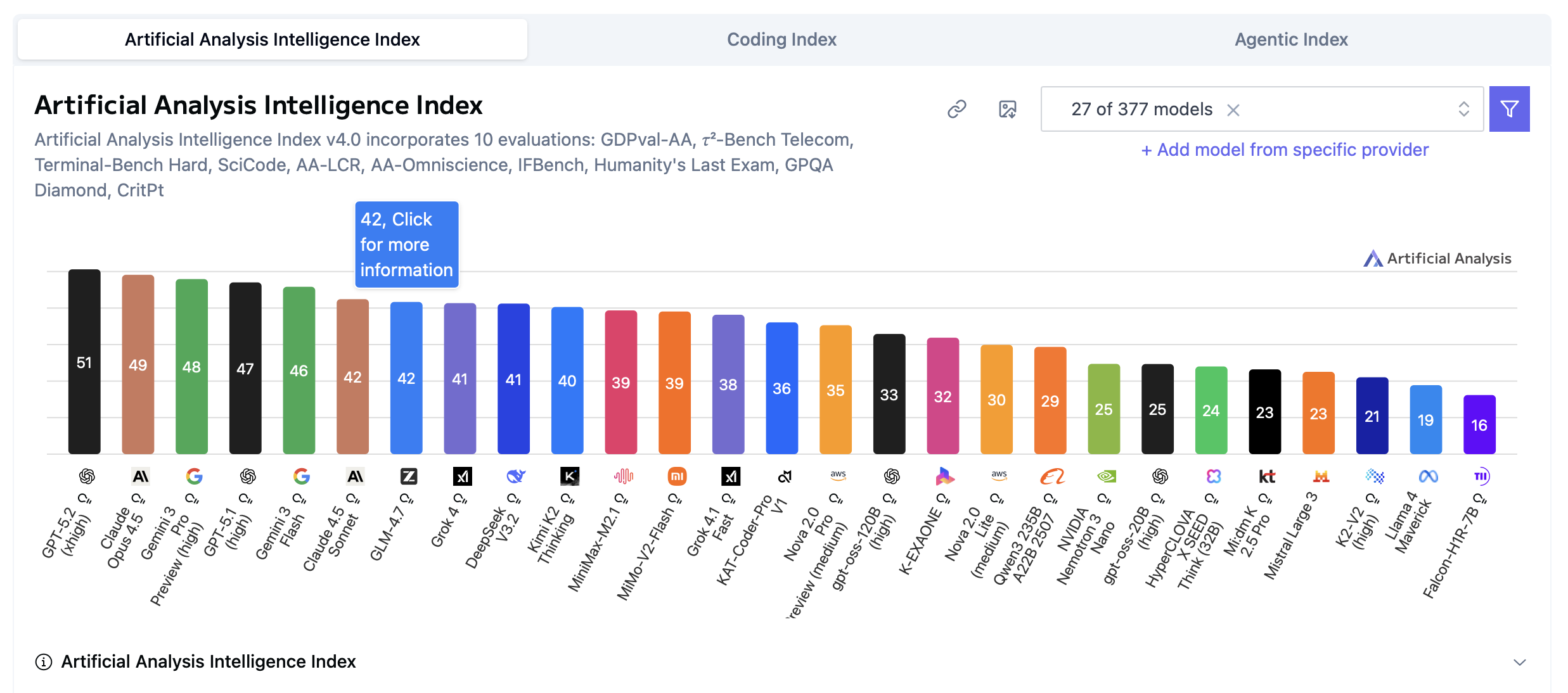The height and width of the screenshot is (693, 1568).
Task: Switch to the Agentic Index tab
Action: [x=1291, y=39]
